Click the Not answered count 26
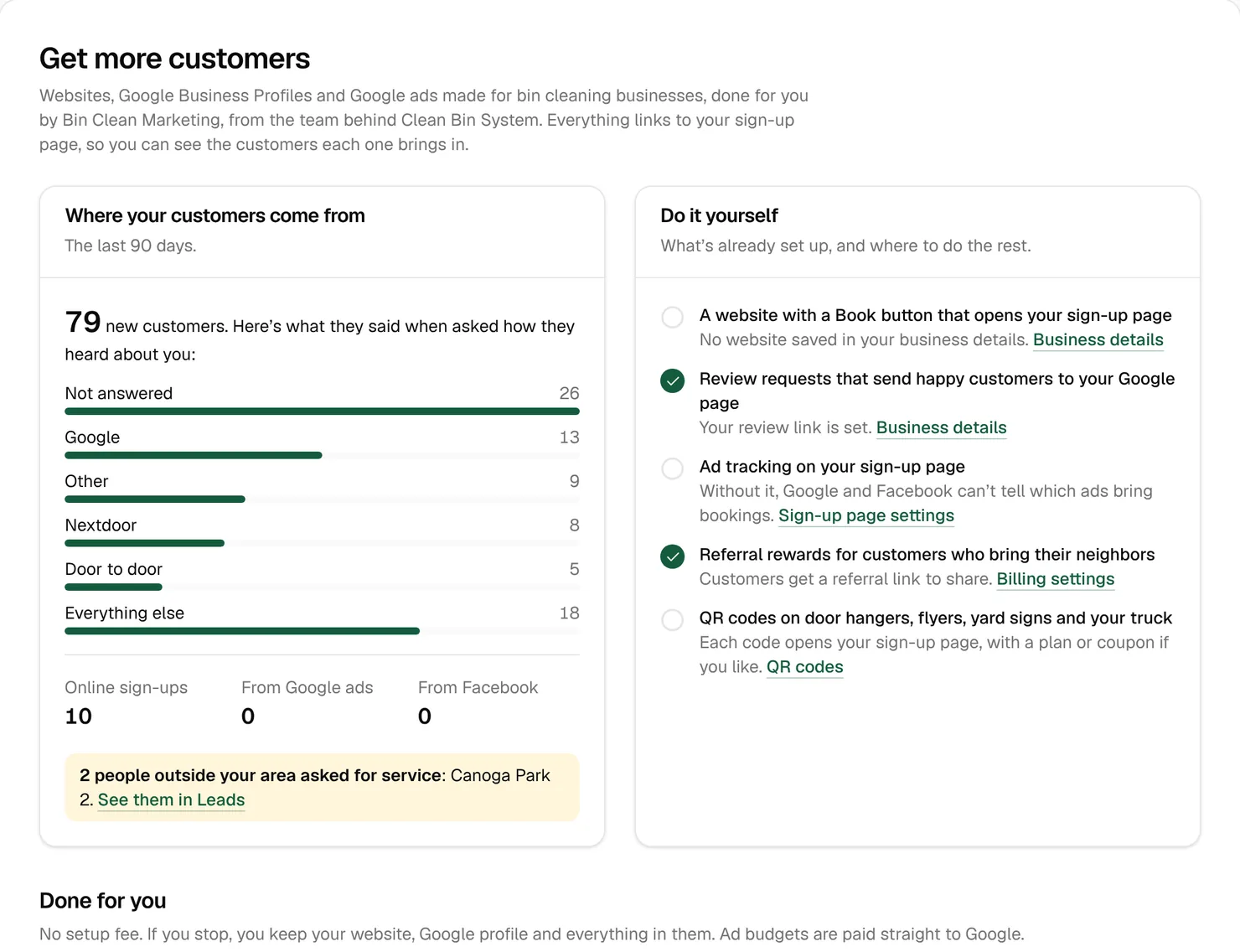The image size is (1240, 952). tap(569, 393)
